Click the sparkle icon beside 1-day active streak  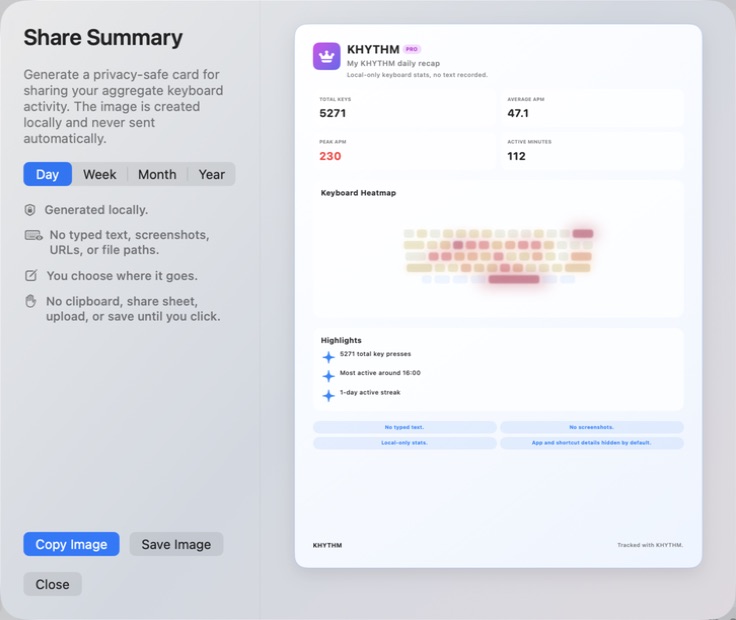point(329,396)
